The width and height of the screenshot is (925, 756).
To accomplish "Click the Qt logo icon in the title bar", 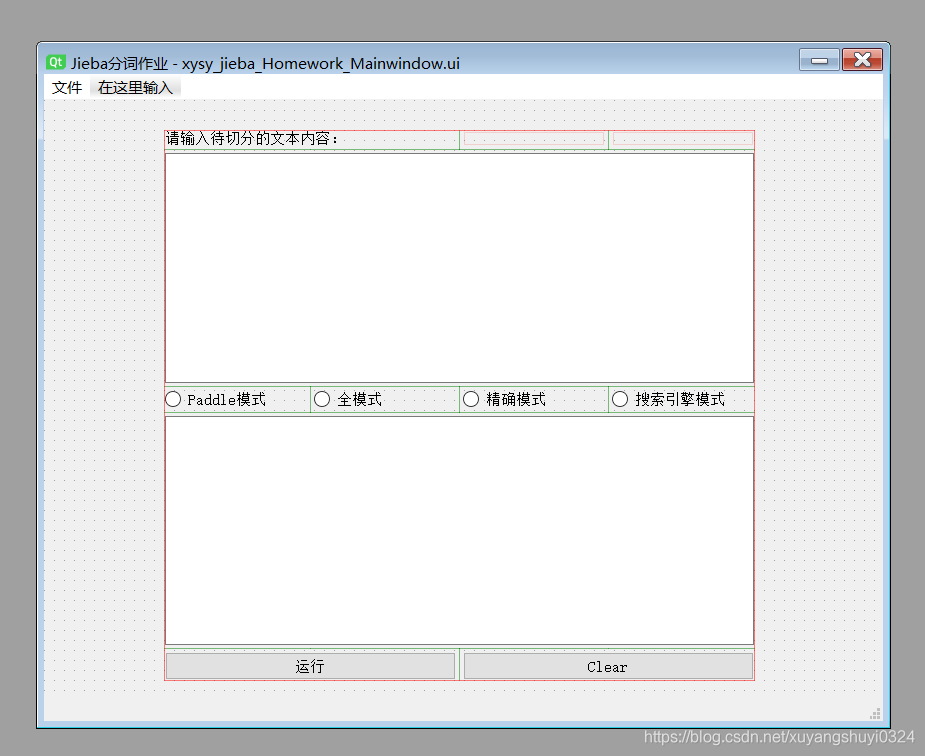I will 56,62.
